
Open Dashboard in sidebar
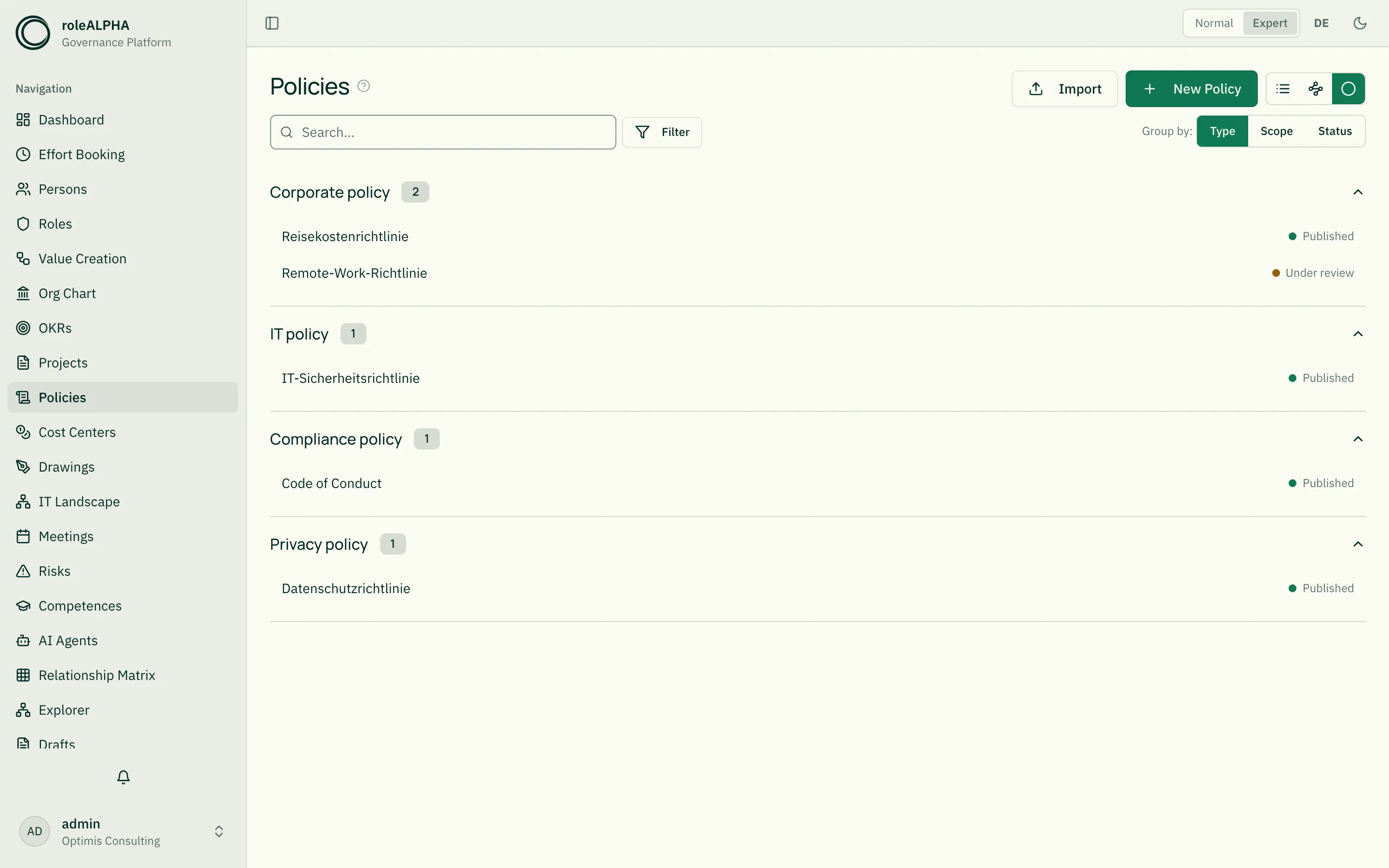123,120
